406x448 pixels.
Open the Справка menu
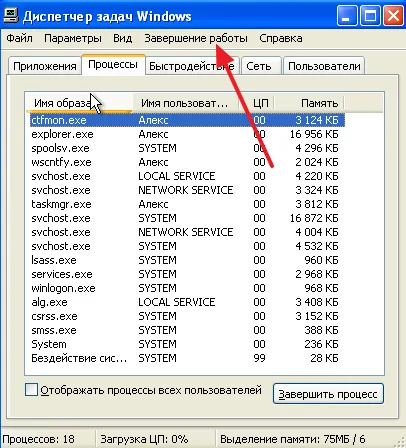pos(281,38)
